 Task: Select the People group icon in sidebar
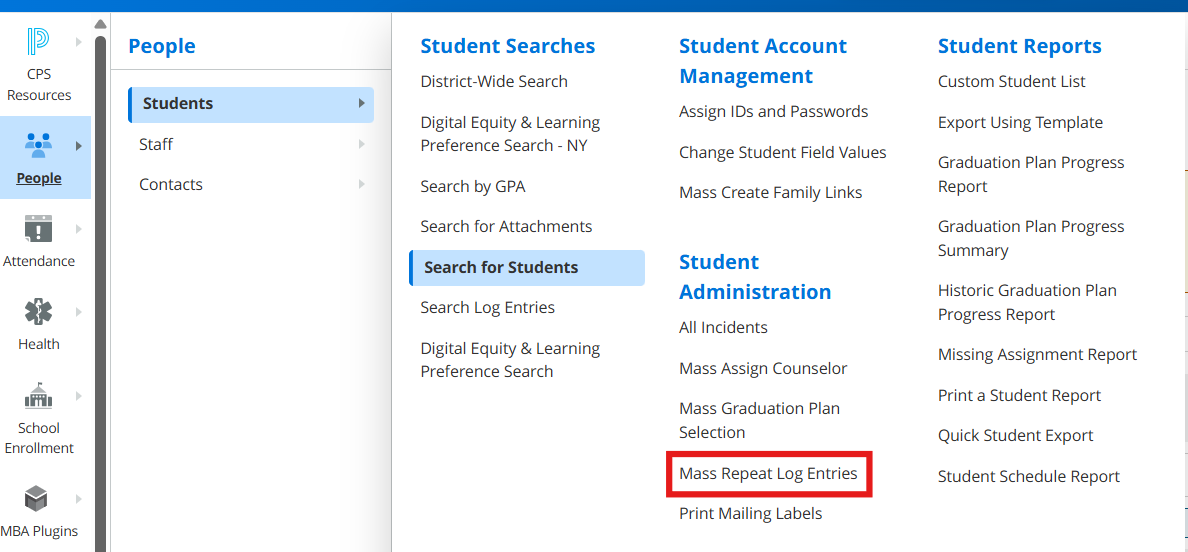coord(38,145)
